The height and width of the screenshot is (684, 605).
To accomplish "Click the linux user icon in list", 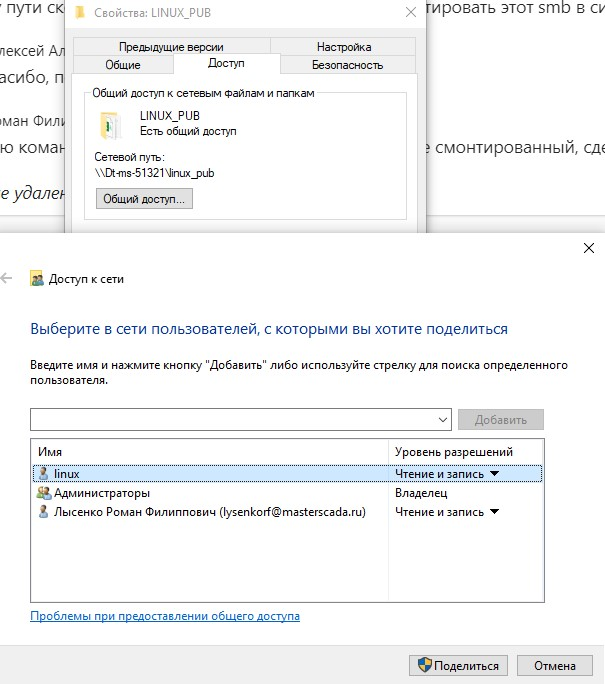I will 42,473.
